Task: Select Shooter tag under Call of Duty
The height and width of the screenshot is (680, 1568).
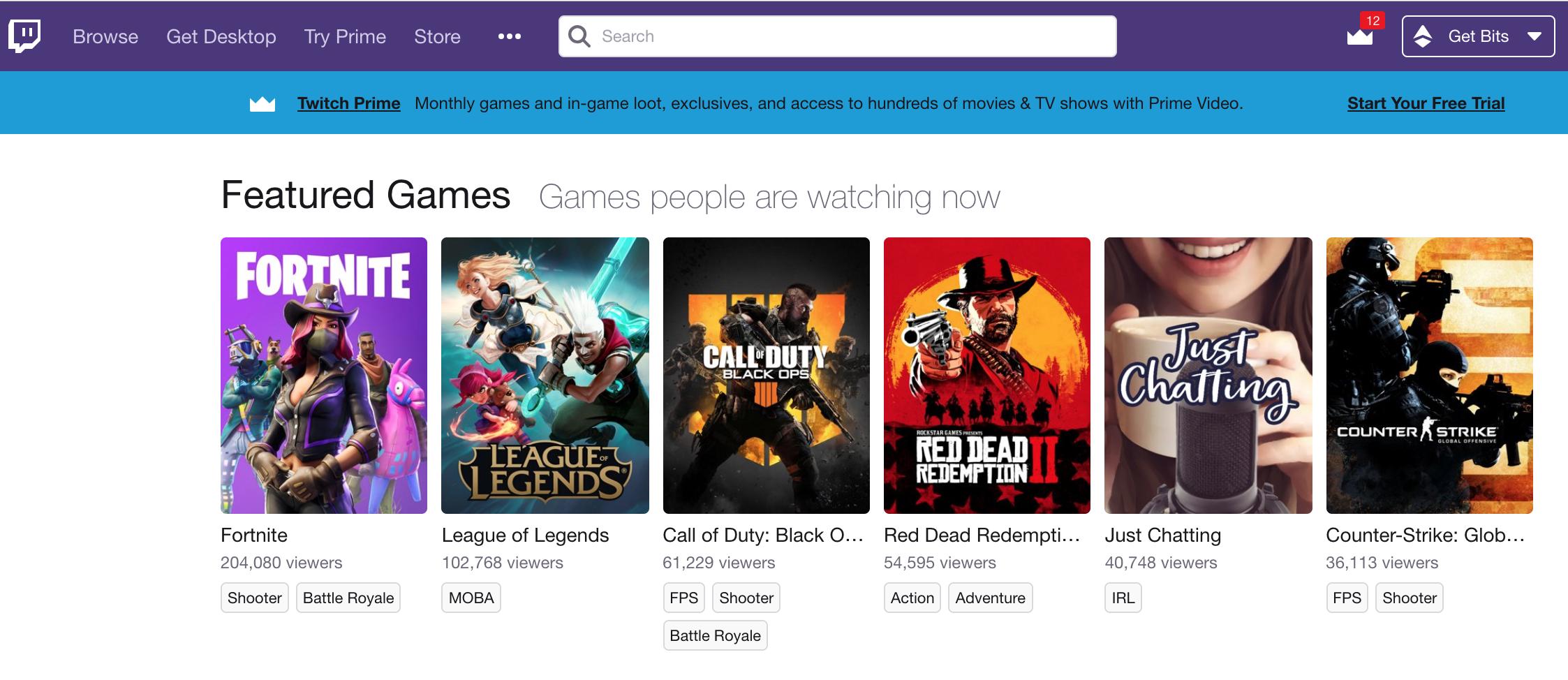Action: (x=746, y=598)
